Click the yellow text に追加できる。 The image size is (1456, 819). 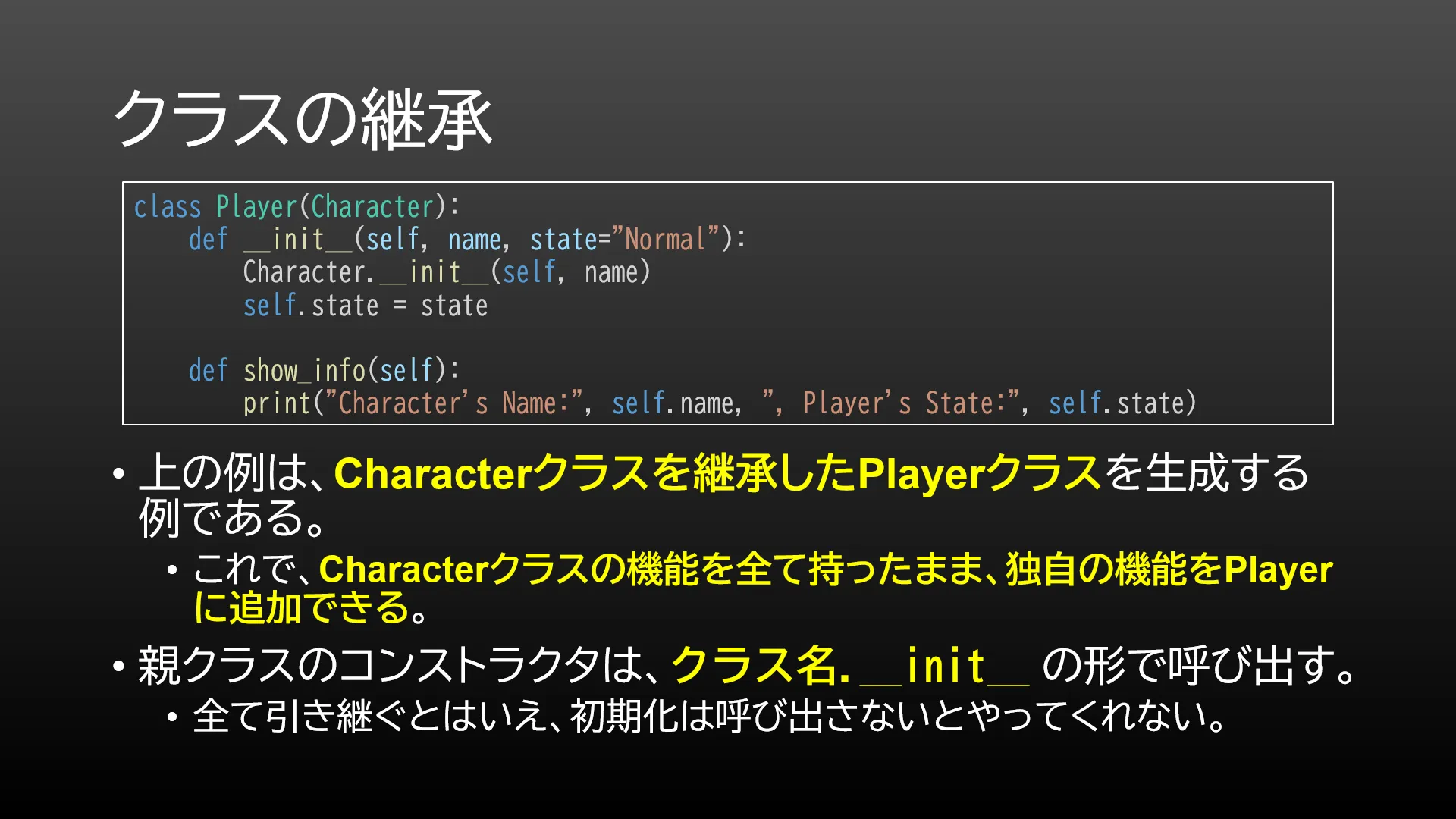pyautogui.click(x=311, y=607)
